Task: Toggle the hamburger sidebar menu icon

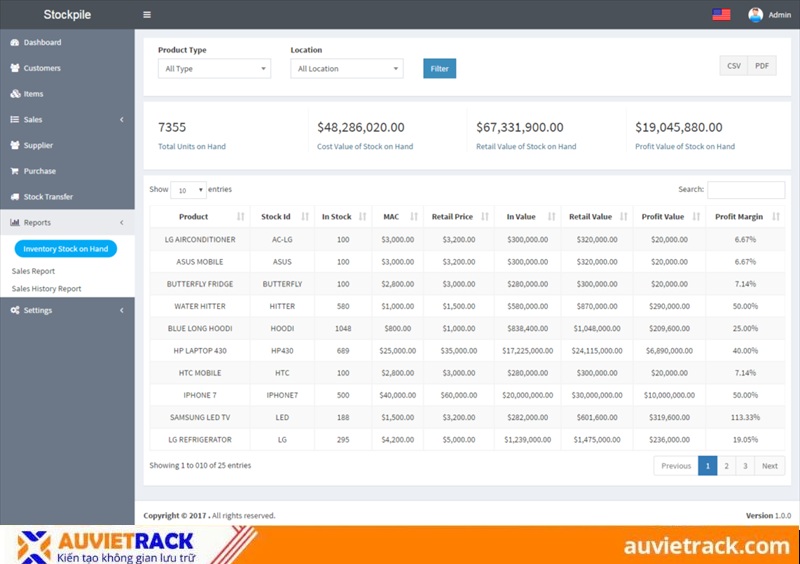Action: coord(147,15)
